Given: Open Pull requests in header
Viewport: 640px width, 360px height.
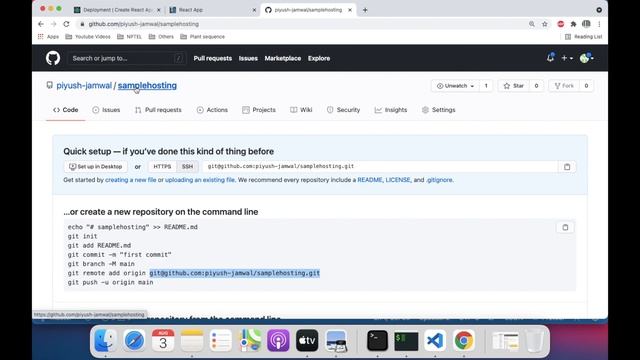Looking at the screenshot, I should (x=213, y=58).
